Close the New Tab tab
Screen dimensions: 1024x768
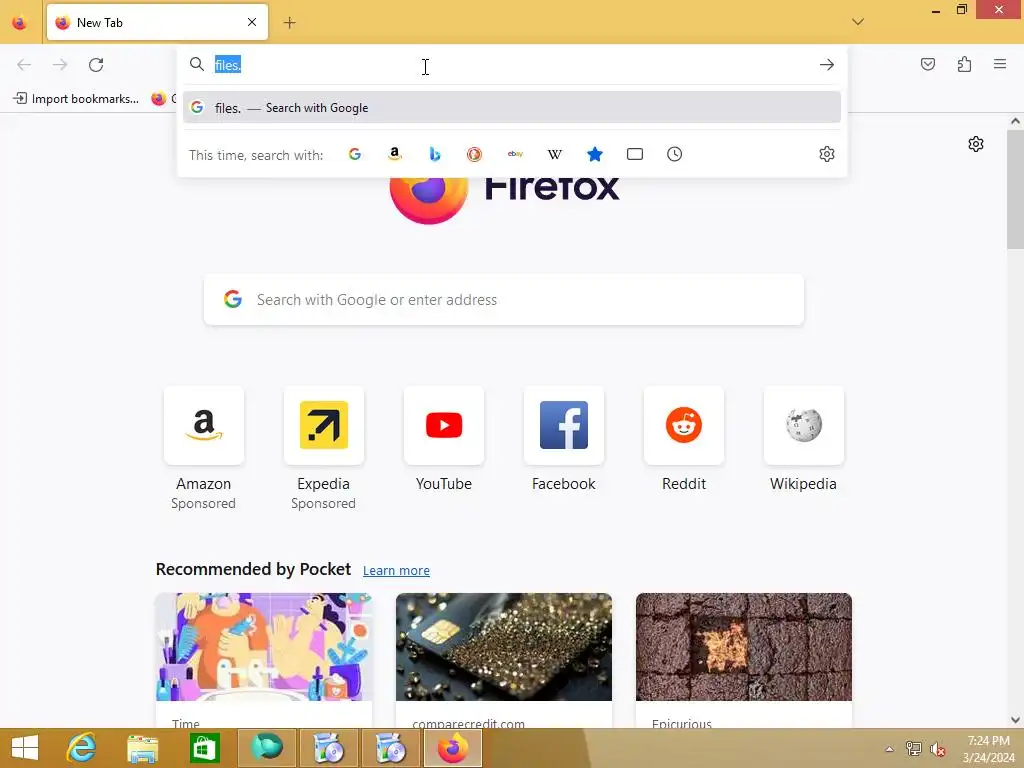pyautogui.click(x=252, y=22)
